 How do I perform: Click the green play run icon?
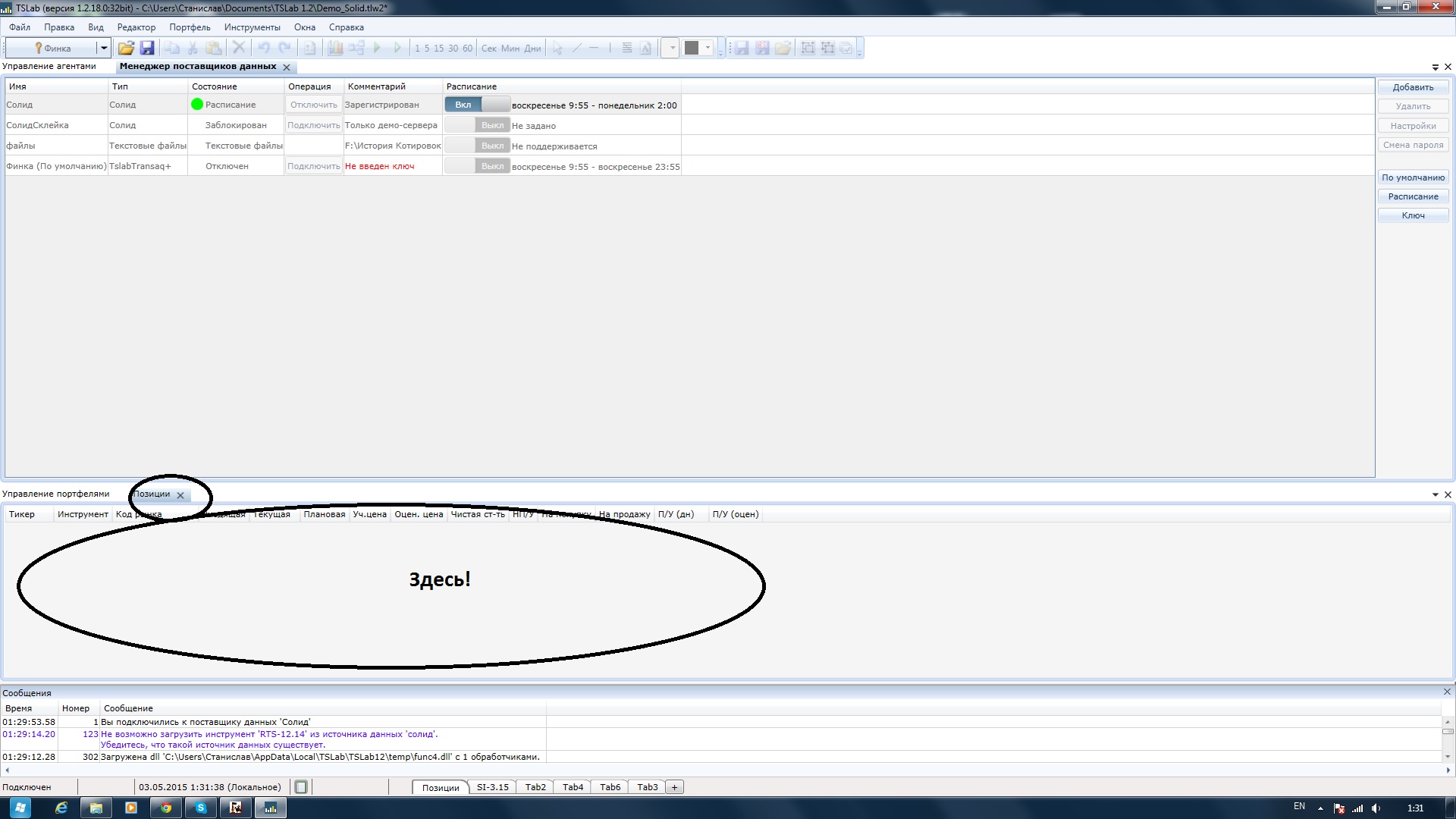pos(377,48)
